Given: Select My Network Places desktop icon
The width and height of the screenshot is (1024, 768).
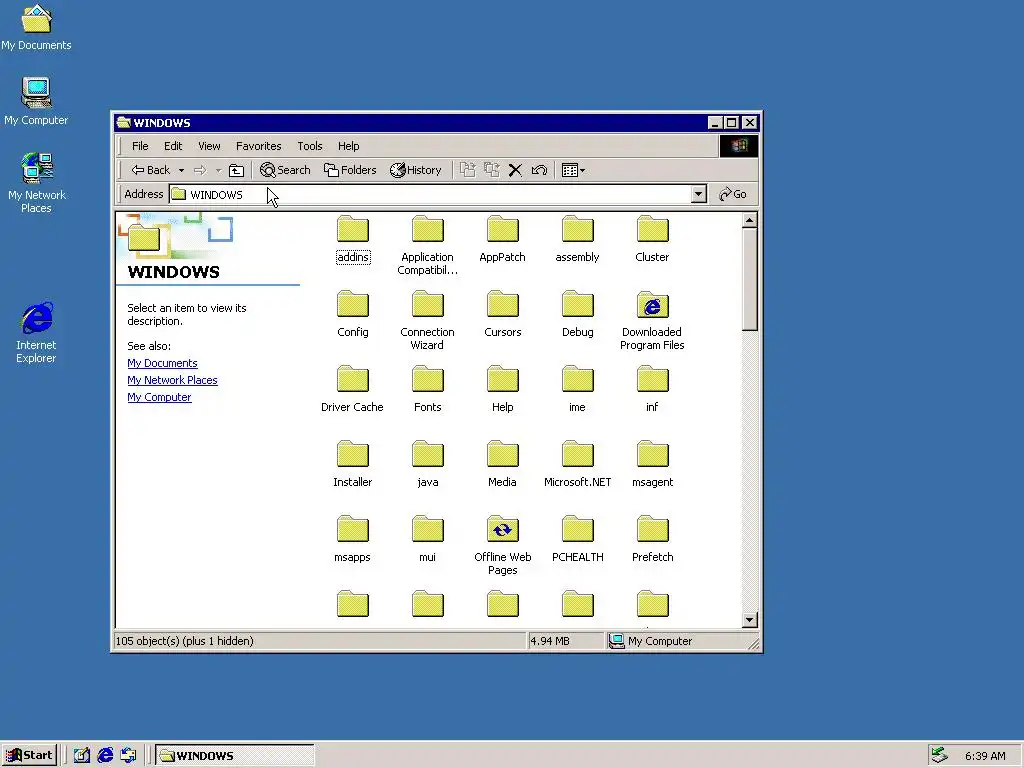Looking at the screenshot, I should (36, 183).
